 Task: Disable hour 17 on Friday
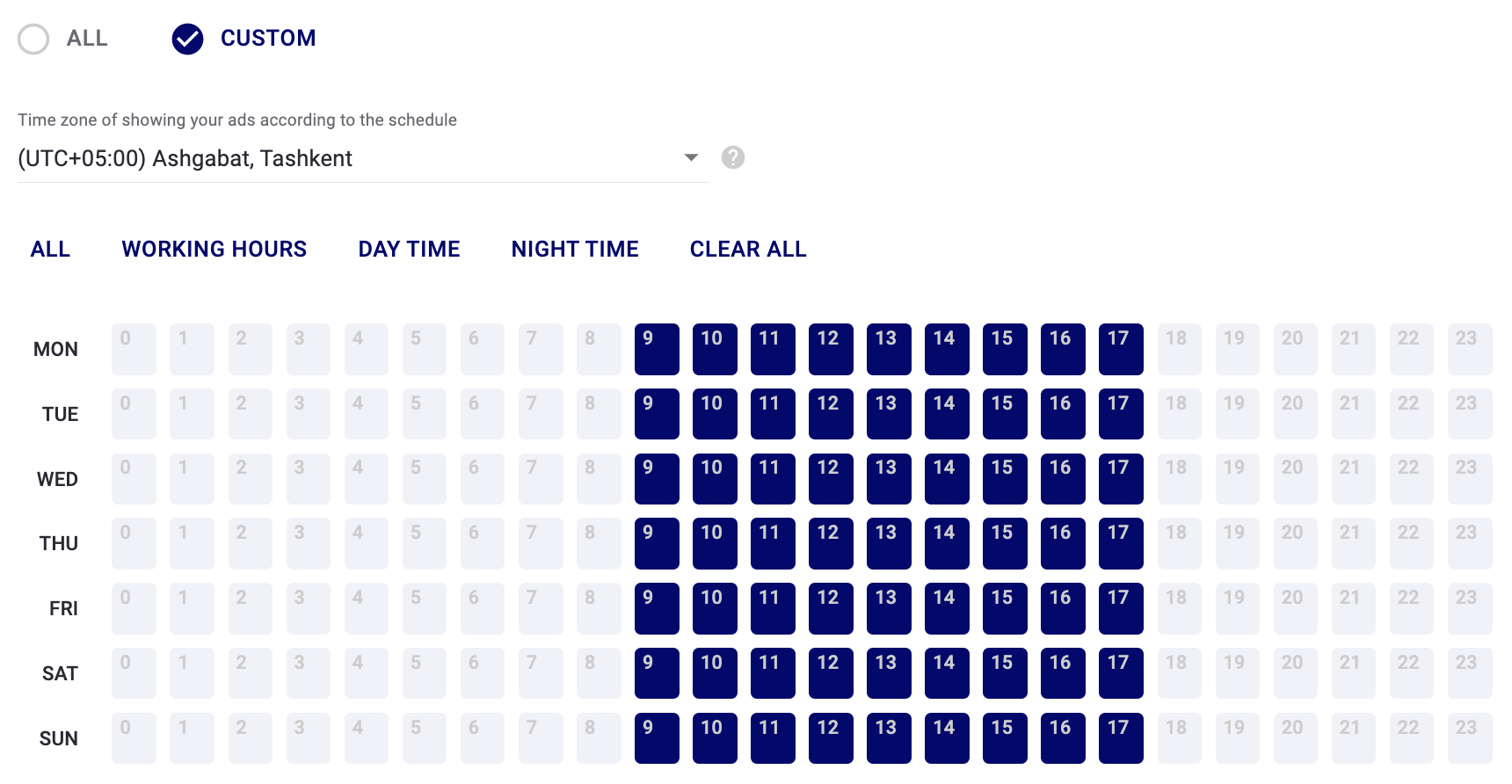1121,608
